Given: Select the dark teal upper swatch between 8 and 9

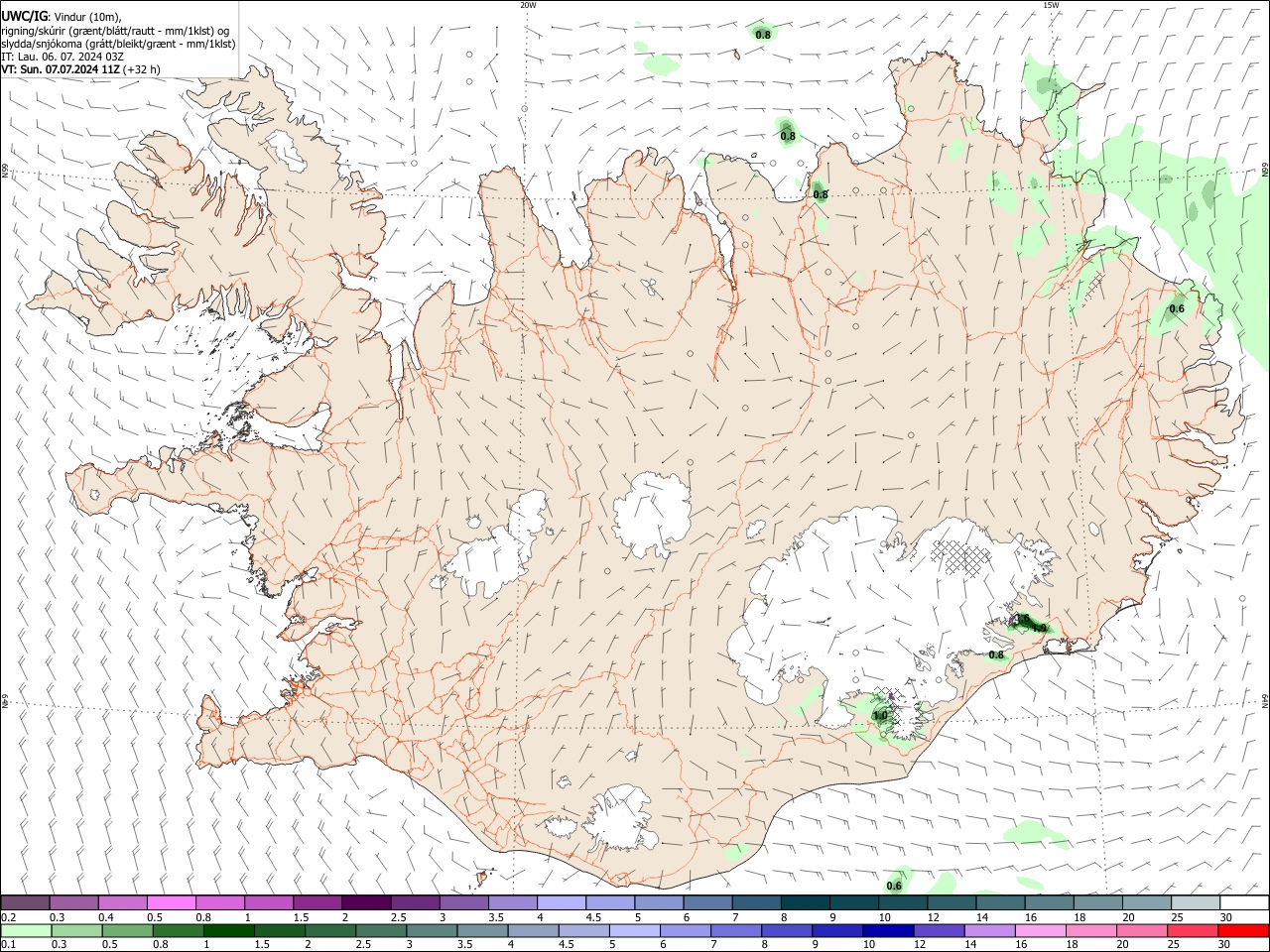Looking at the screenshot, I should click(x=804, y=902).
